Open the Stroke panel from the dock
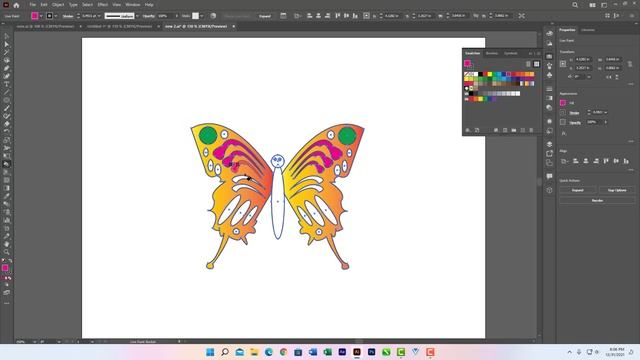The height and width of the screenshot is (360, 640). click(549, 89)
